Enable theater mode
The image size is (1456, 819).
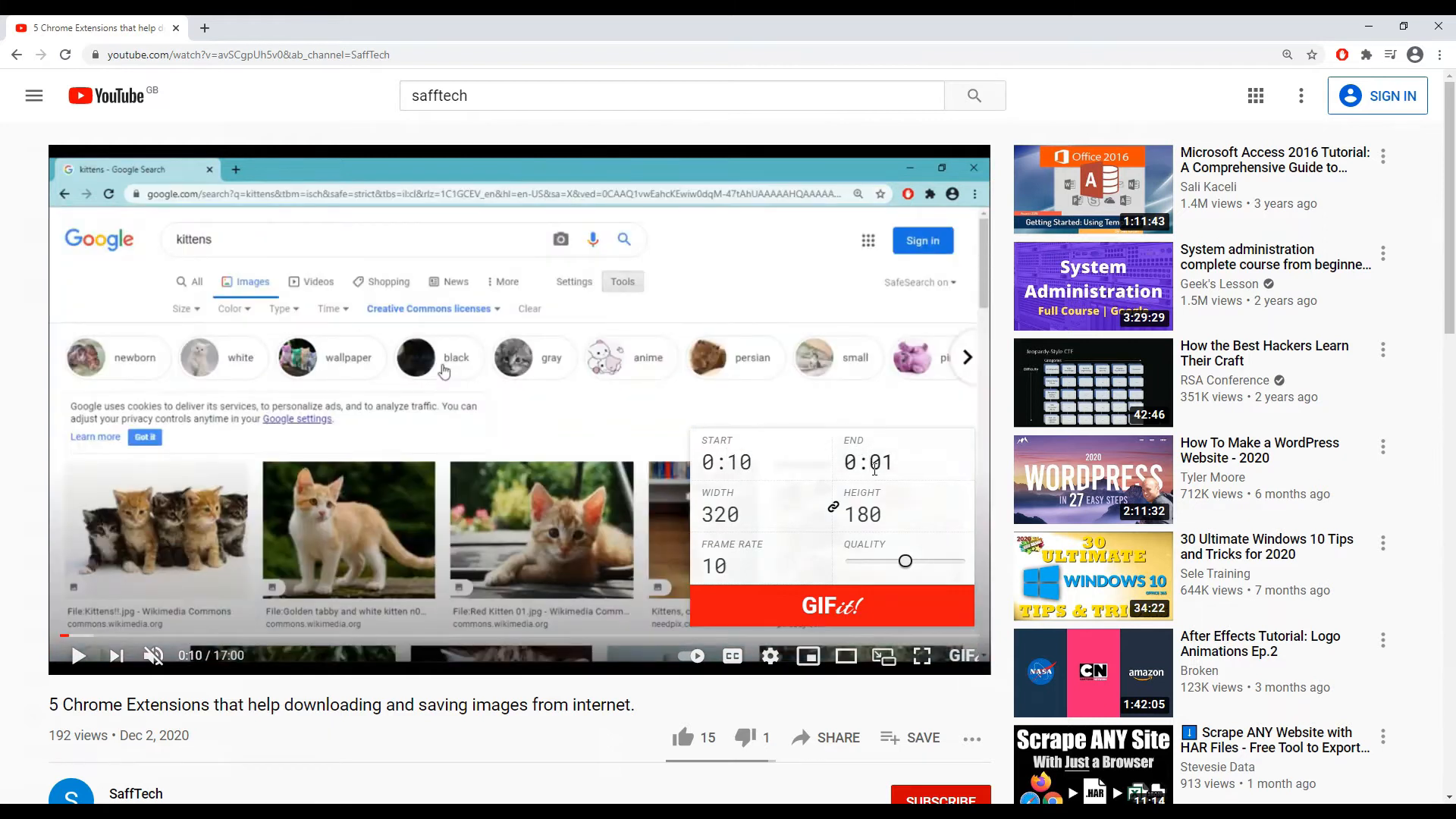pyautogui.click(x=846, y=656)
